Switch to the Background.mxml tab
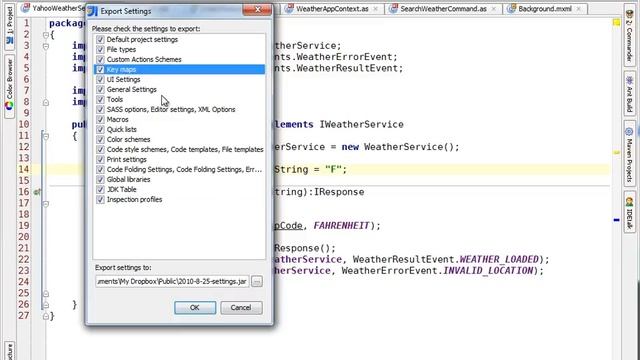640x360 pixels. 544,9
